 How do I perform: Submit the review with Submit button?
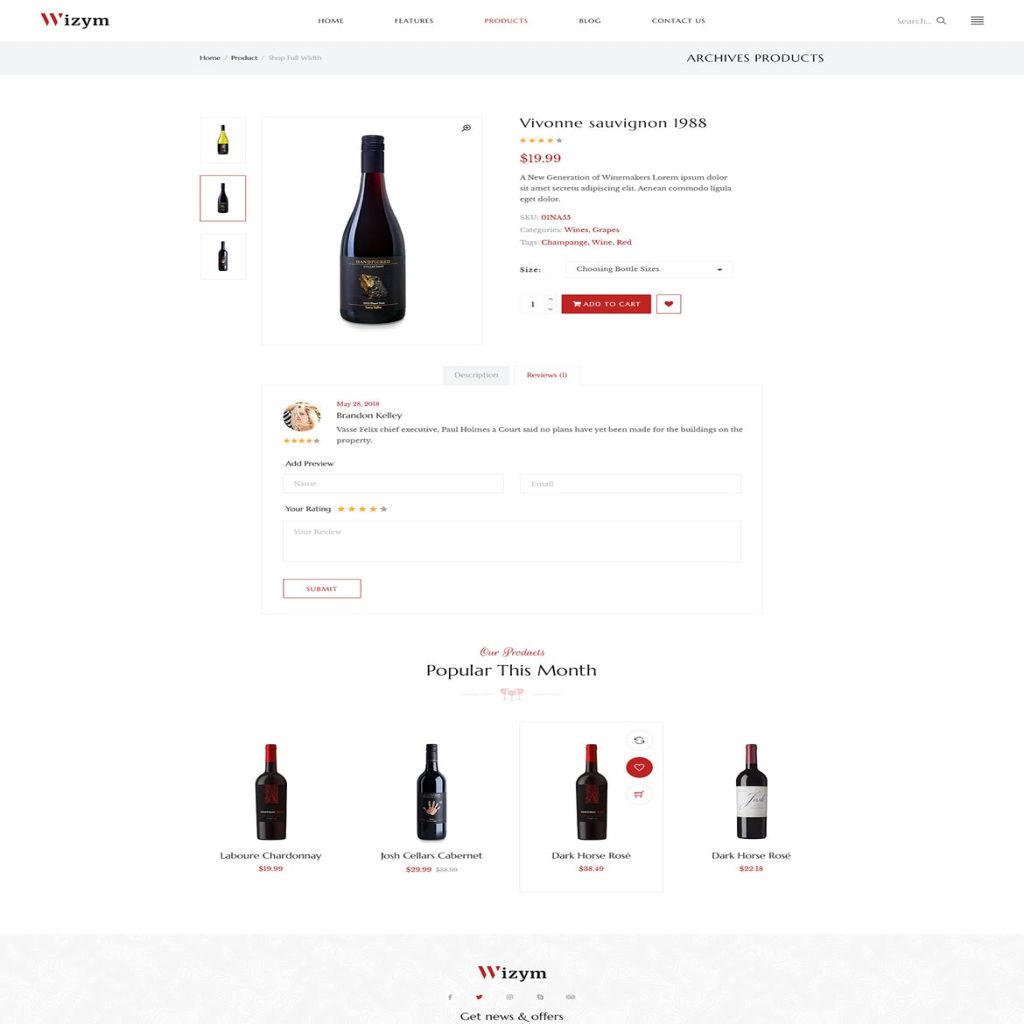coord(321,588)
